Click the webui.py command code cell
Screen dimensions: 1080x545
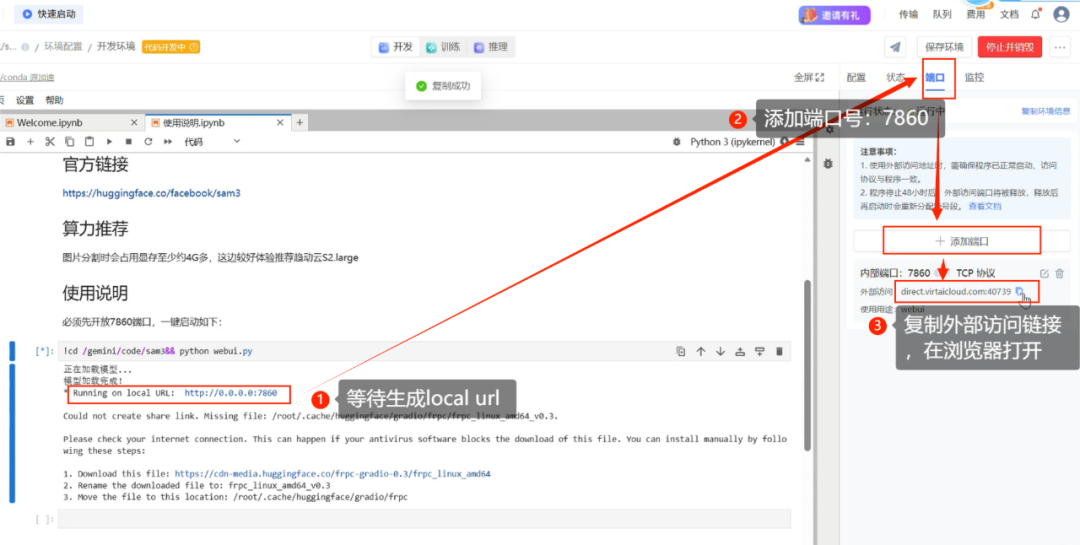(x=424, y=351)
